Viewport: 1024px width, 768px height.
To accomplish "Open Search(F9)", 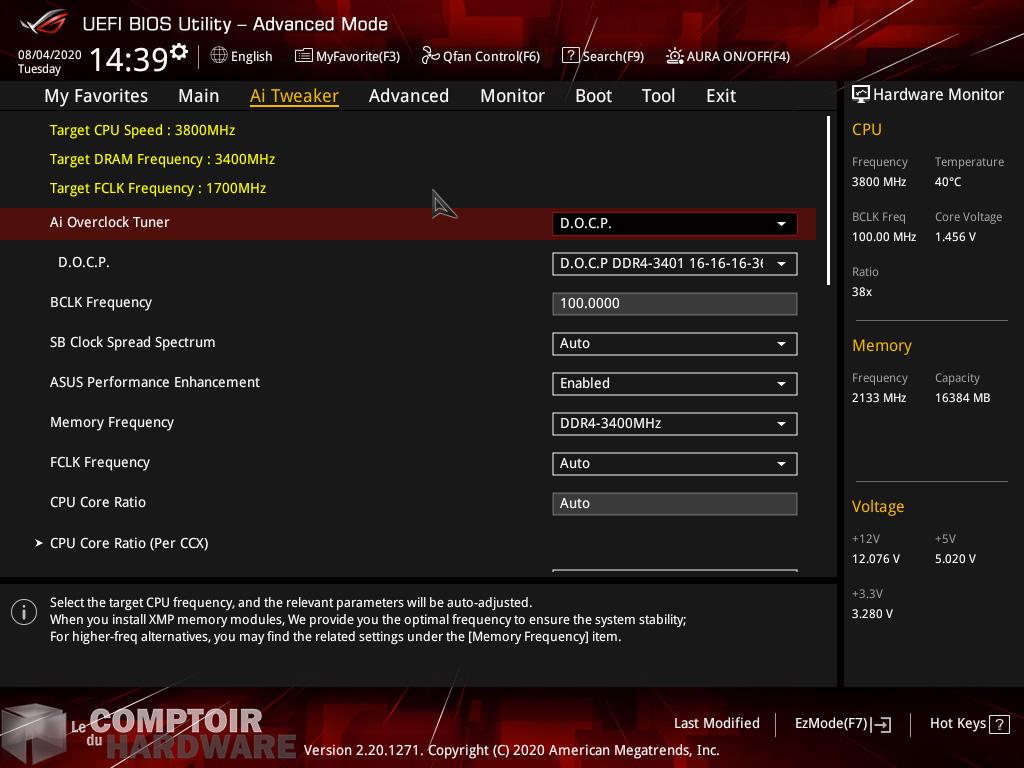I will click(x=603, y=56).
